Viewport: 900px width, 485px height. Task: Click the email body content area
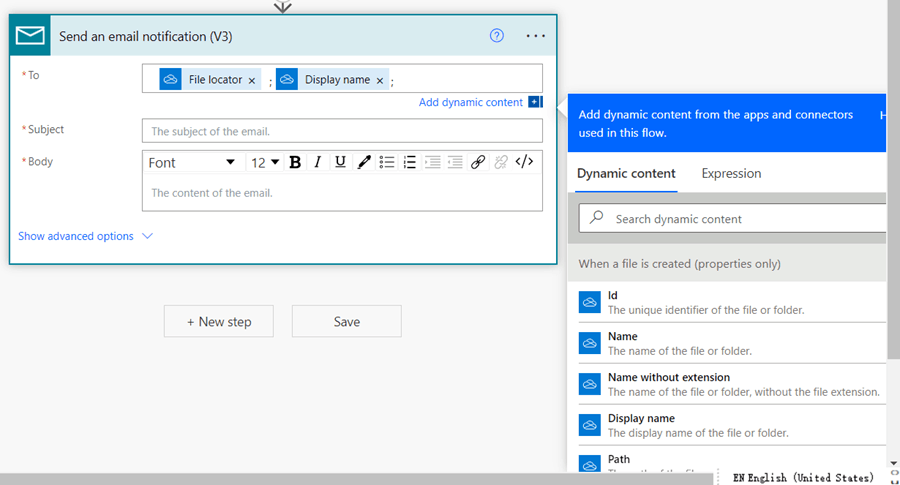click(x=342, y=193)
